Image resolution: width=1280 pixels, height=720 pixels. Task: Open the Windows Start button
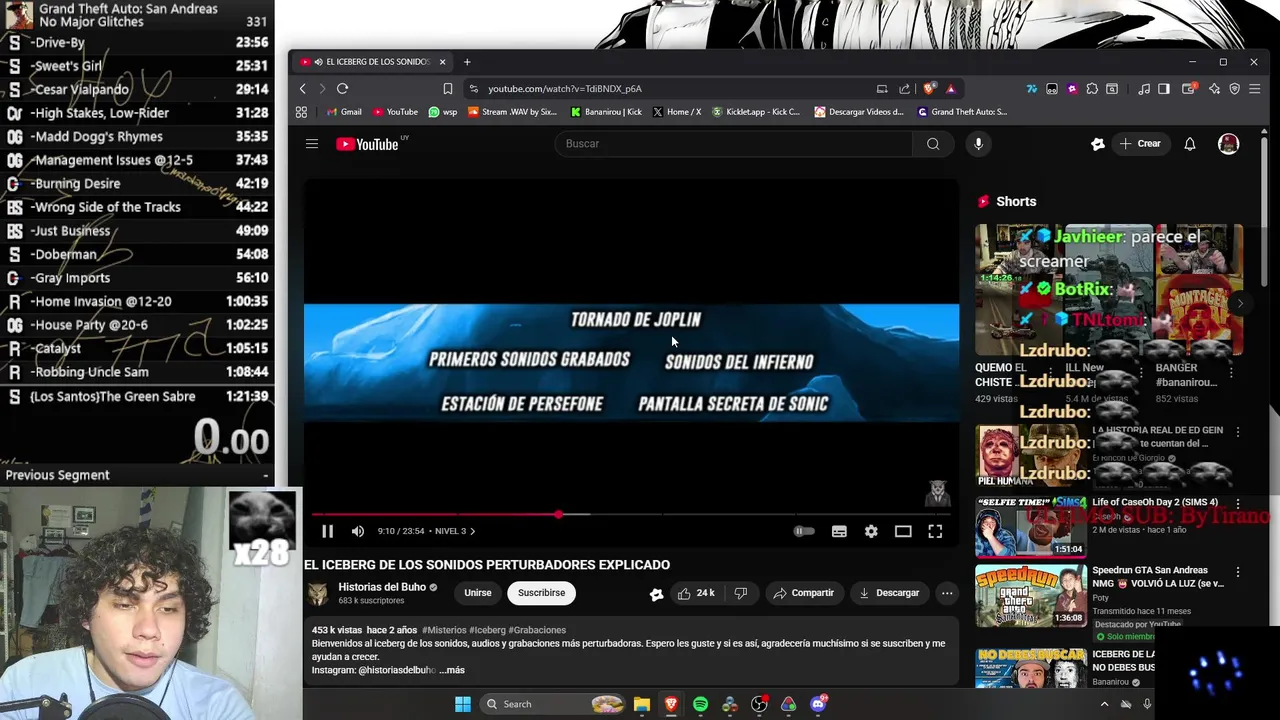(462, 704)
